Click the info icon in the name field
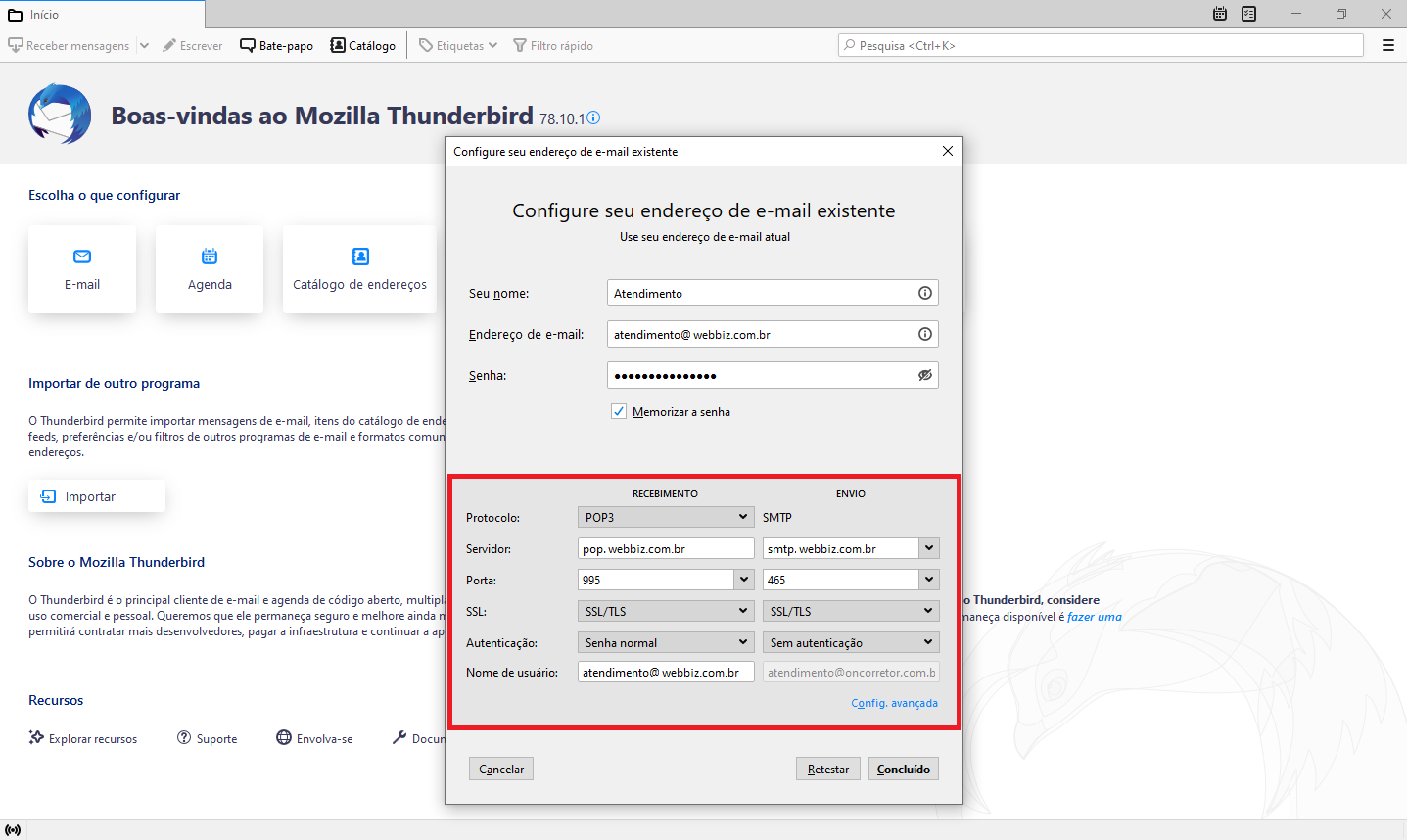The width and height of the screenshot is (1407, 840). (924, 293)
